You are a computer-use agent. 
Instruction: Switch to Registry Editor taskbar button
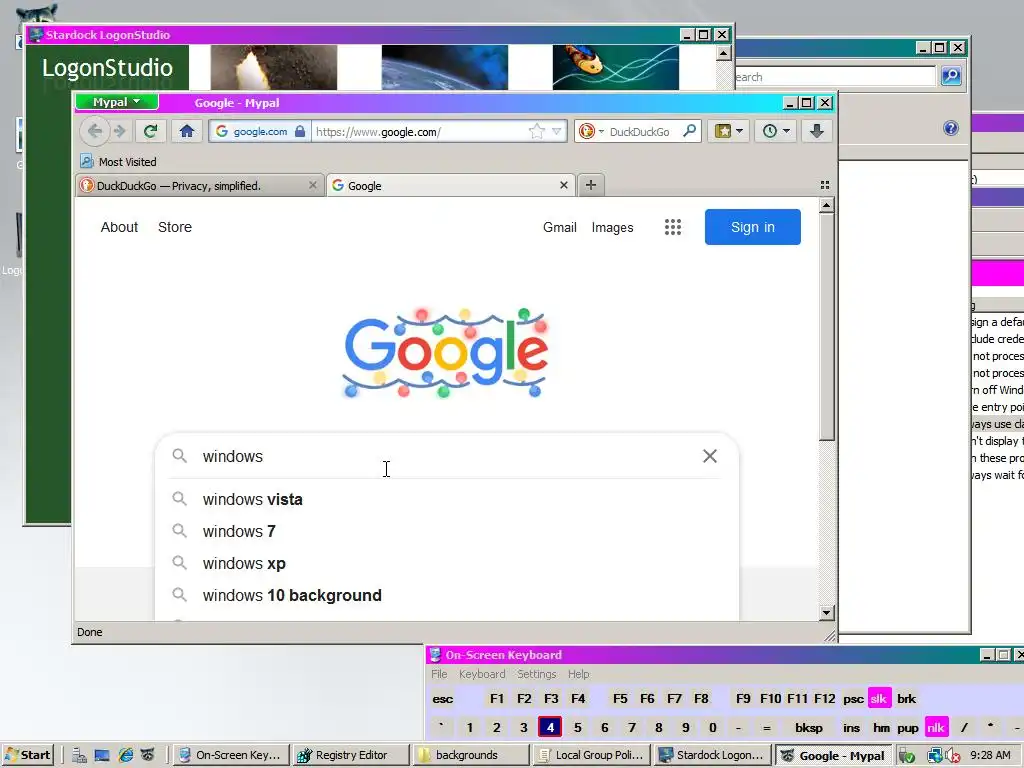[x=351, y=755]
